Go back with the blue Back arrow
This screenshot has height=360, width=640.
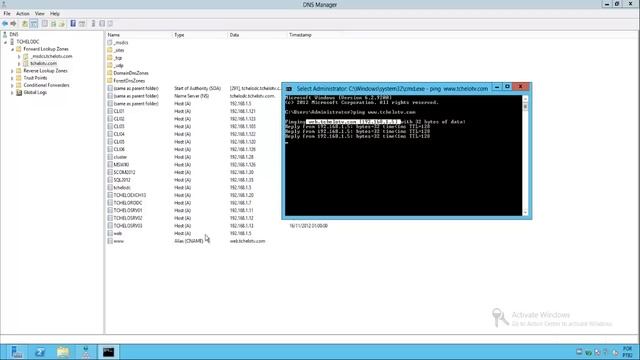pos(5,24)
